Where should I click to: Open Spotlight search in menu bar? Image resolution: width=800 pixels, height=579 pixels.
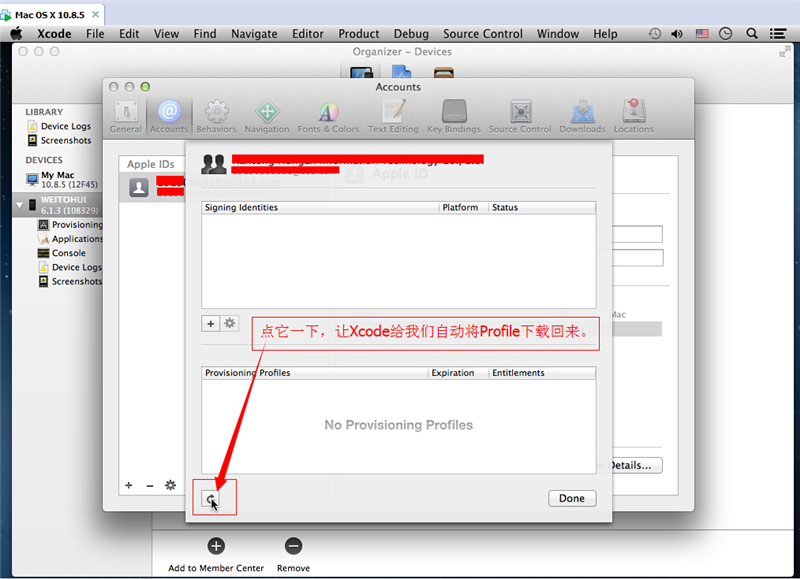752,34
